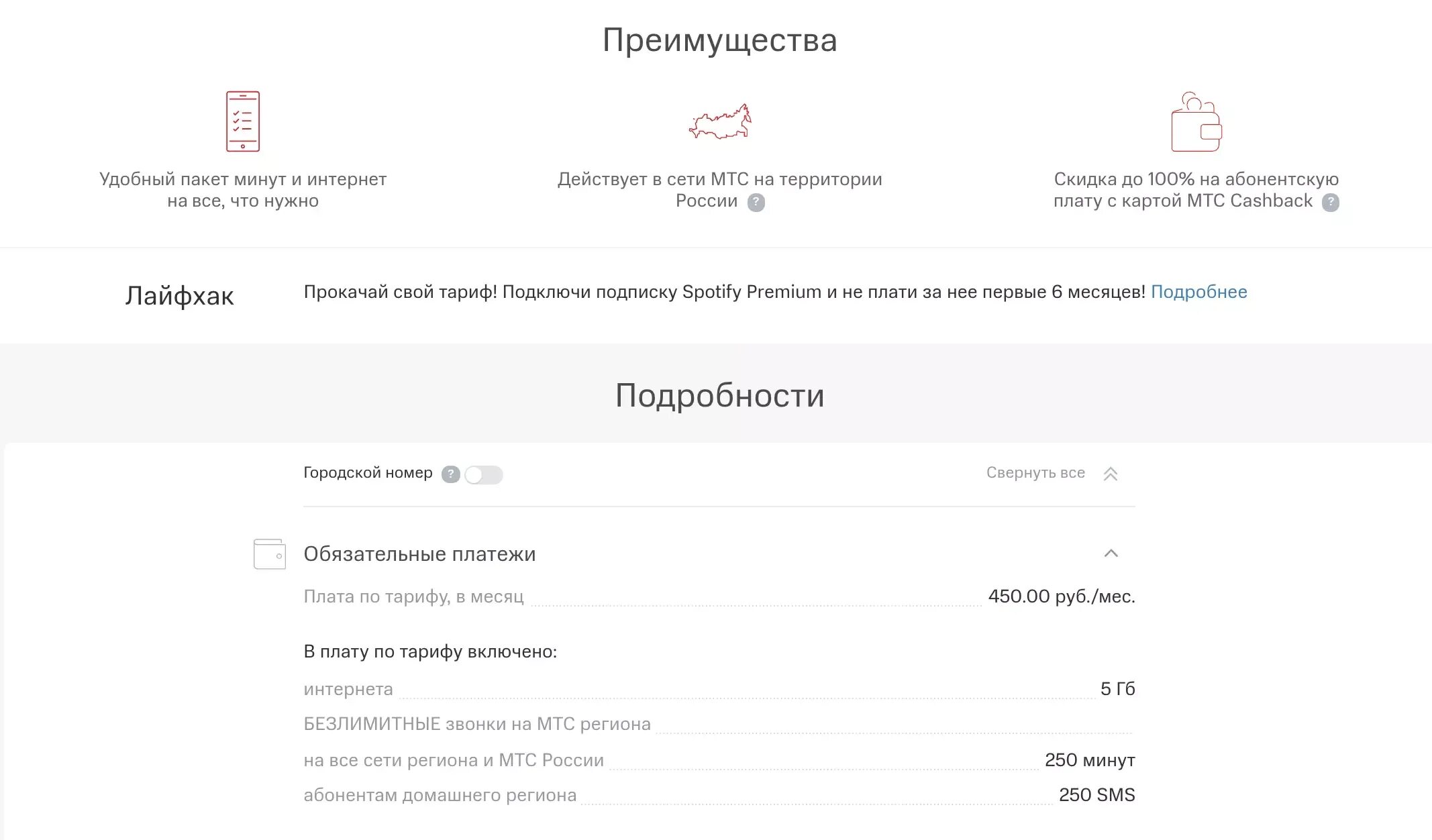Viewport: 1432px width, 840px height.
Task: Click wallet icon beside Обязательные платежи
Action: (270, 554)
